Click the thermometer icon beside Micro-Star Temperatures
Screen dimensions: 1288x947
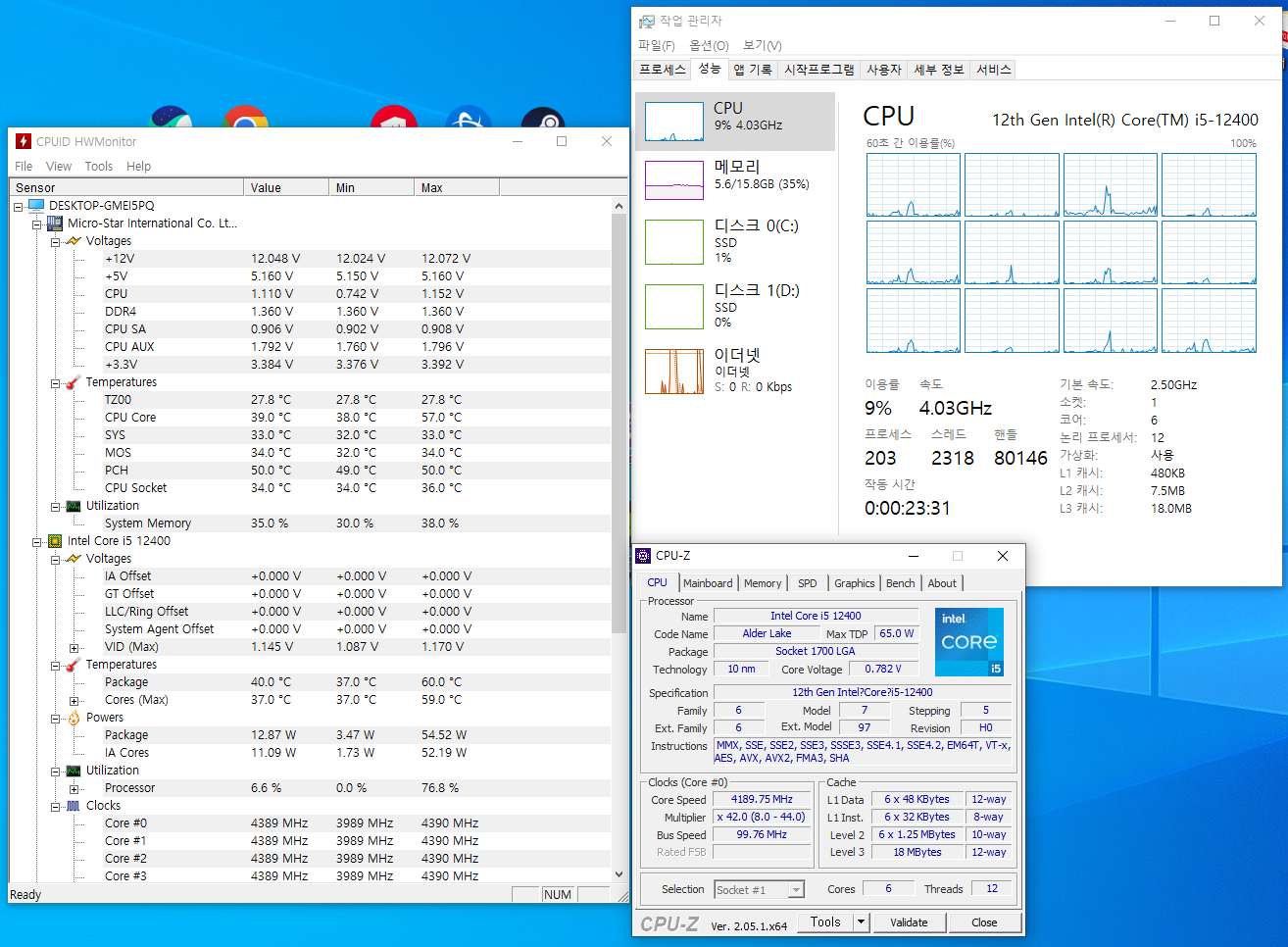point(74,382)
